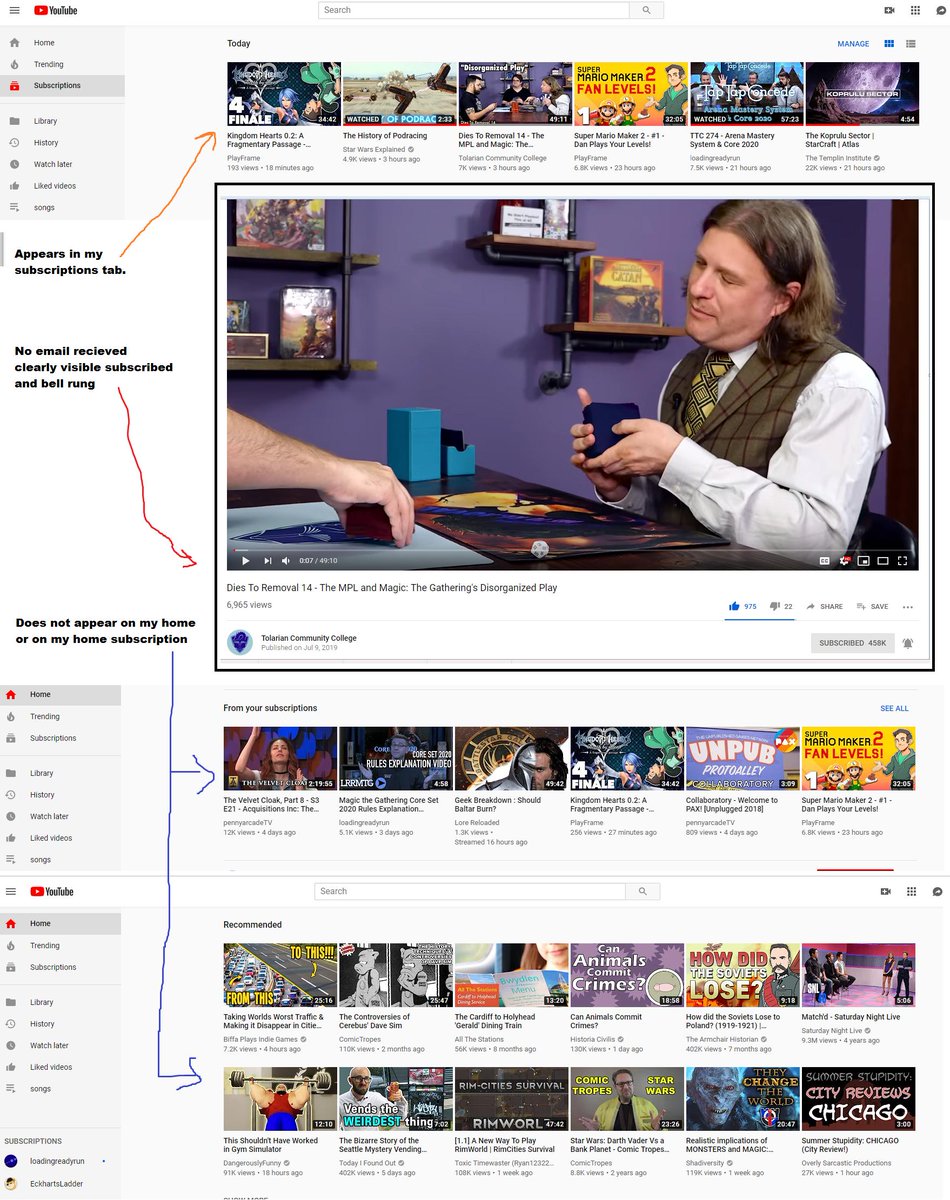Click the Tolarian Community College name under the player
Viewport: 950px width, 1200px height.
(309, 638)
